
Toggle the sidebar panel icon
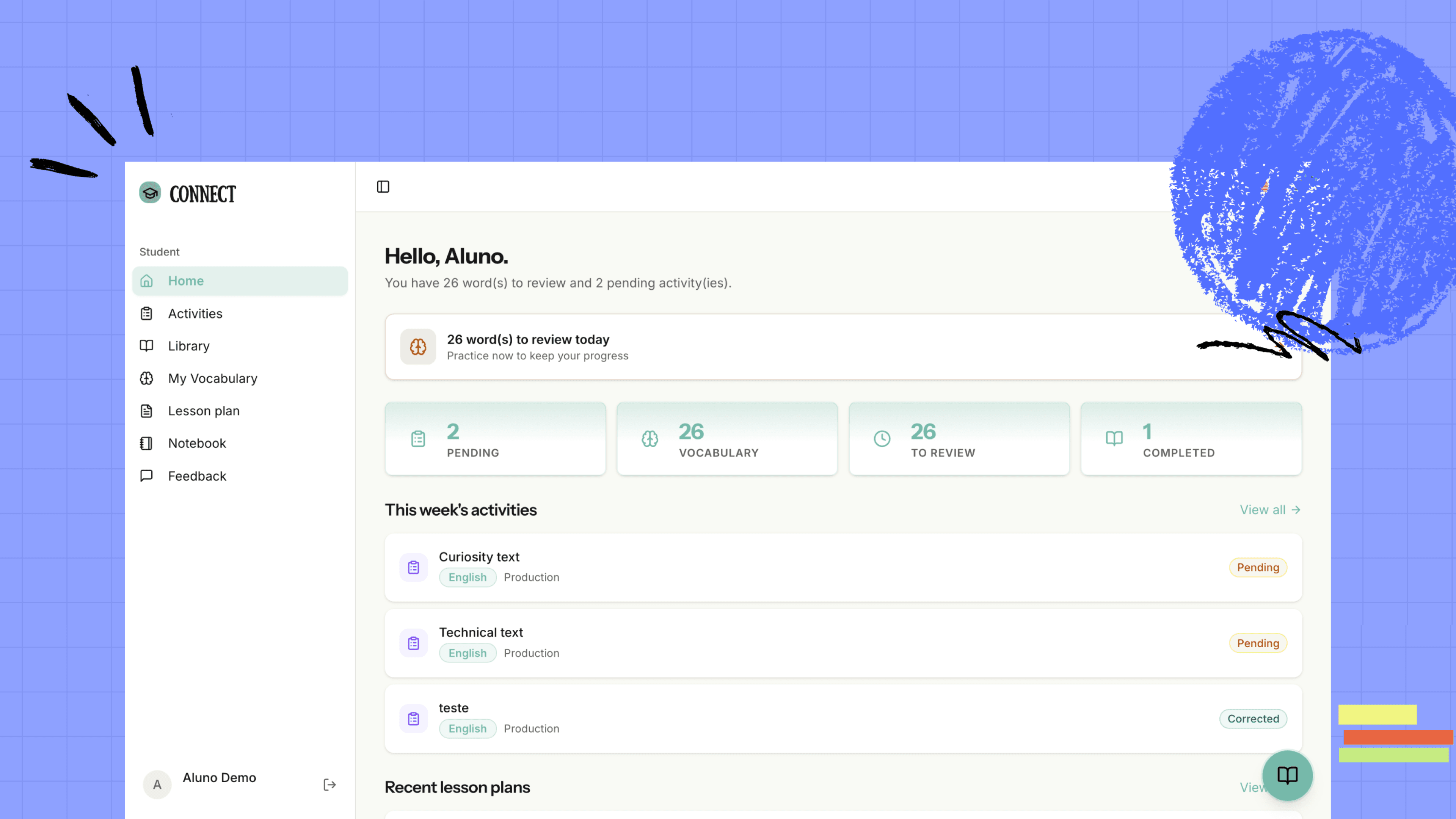pyautogui.click(x=383, y=187)
